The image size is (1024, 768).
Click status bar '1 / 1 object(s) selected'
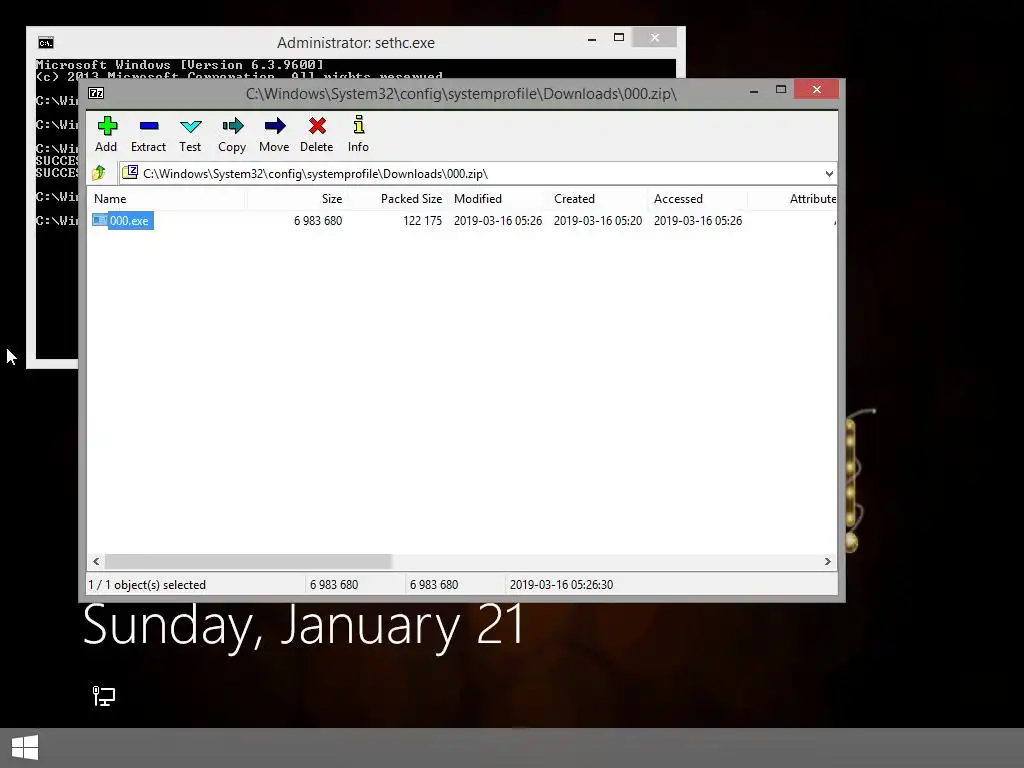pyautogui.click(x=147, y=584)
